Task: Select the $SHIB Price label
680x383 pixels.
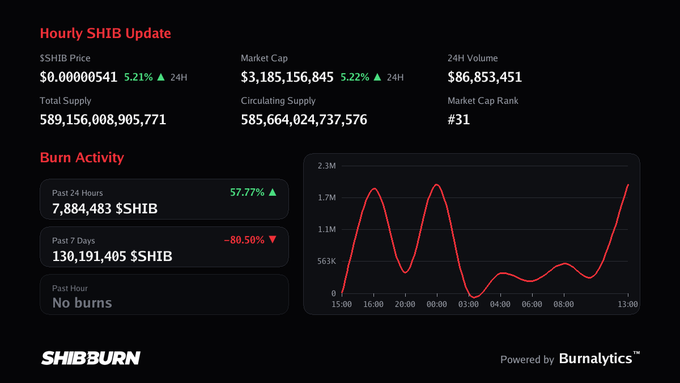Action: [65, 58]
